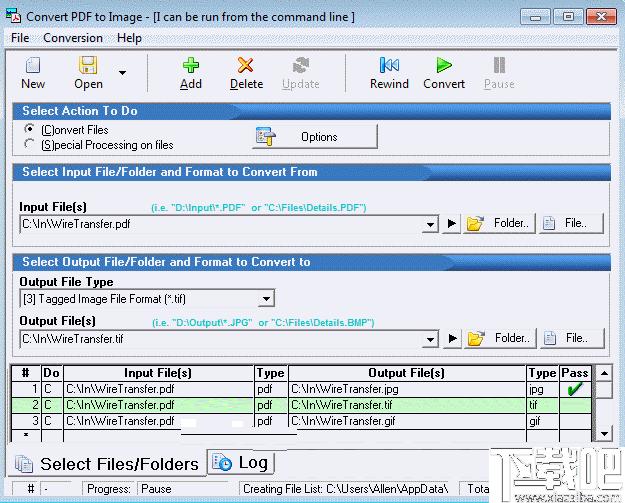Click the output Folder.. browse button

click(x=500, y=338)
